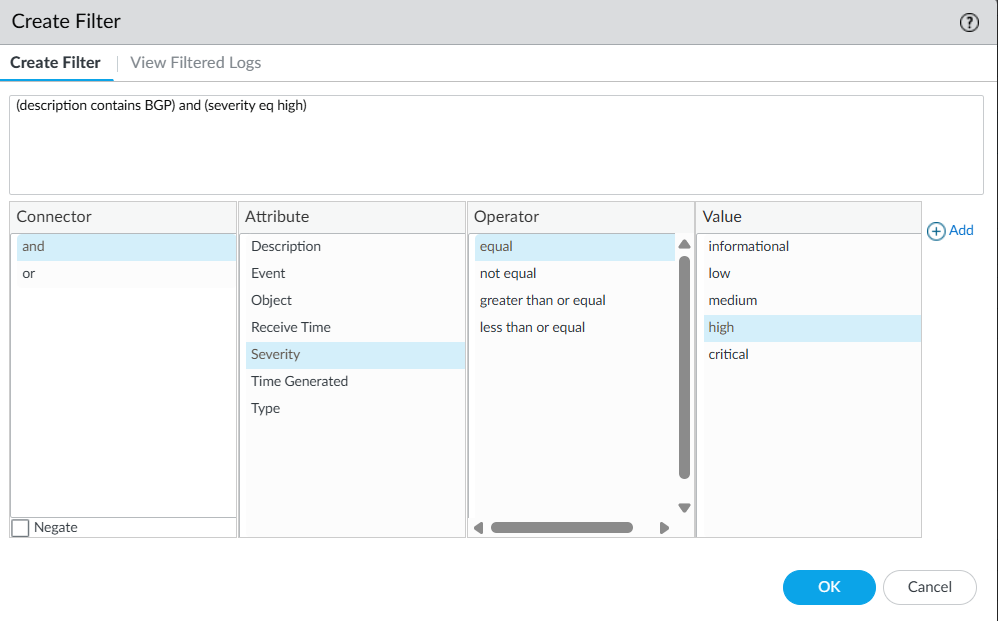Enable the Negate checkbox
998x621 pixels.
click(21, 527)
